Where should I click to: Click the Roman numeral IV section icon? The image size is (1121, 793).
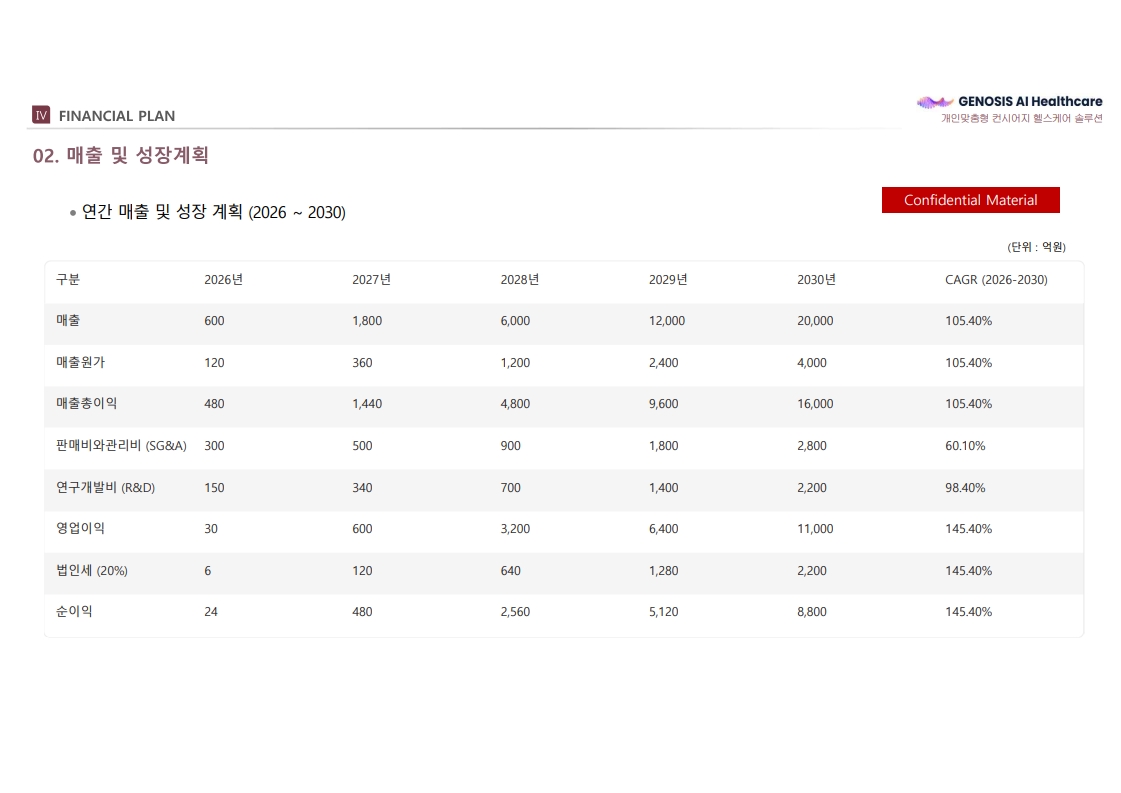click(41, 115)
